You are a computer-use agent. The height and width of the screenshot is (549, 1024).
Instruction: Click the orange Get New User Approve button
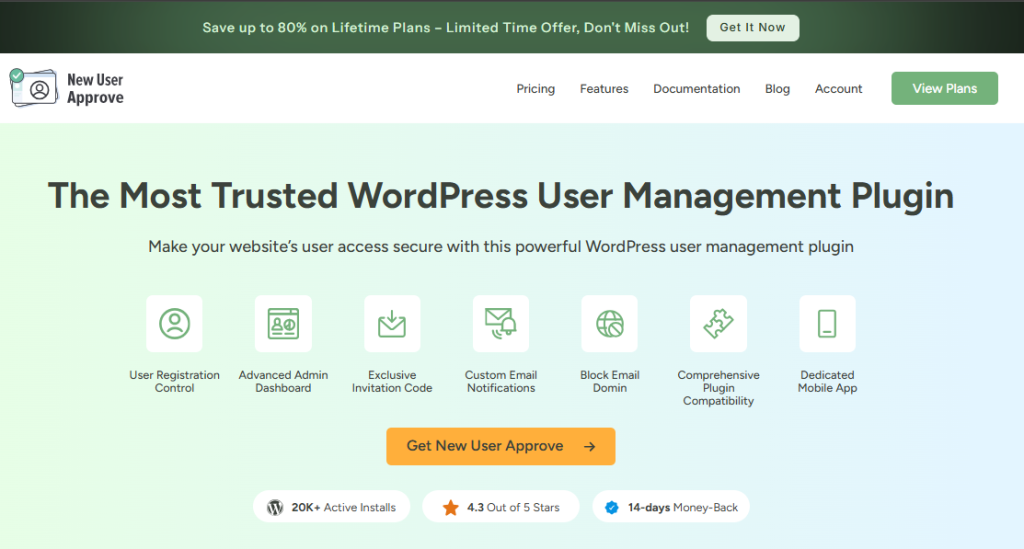501,447
